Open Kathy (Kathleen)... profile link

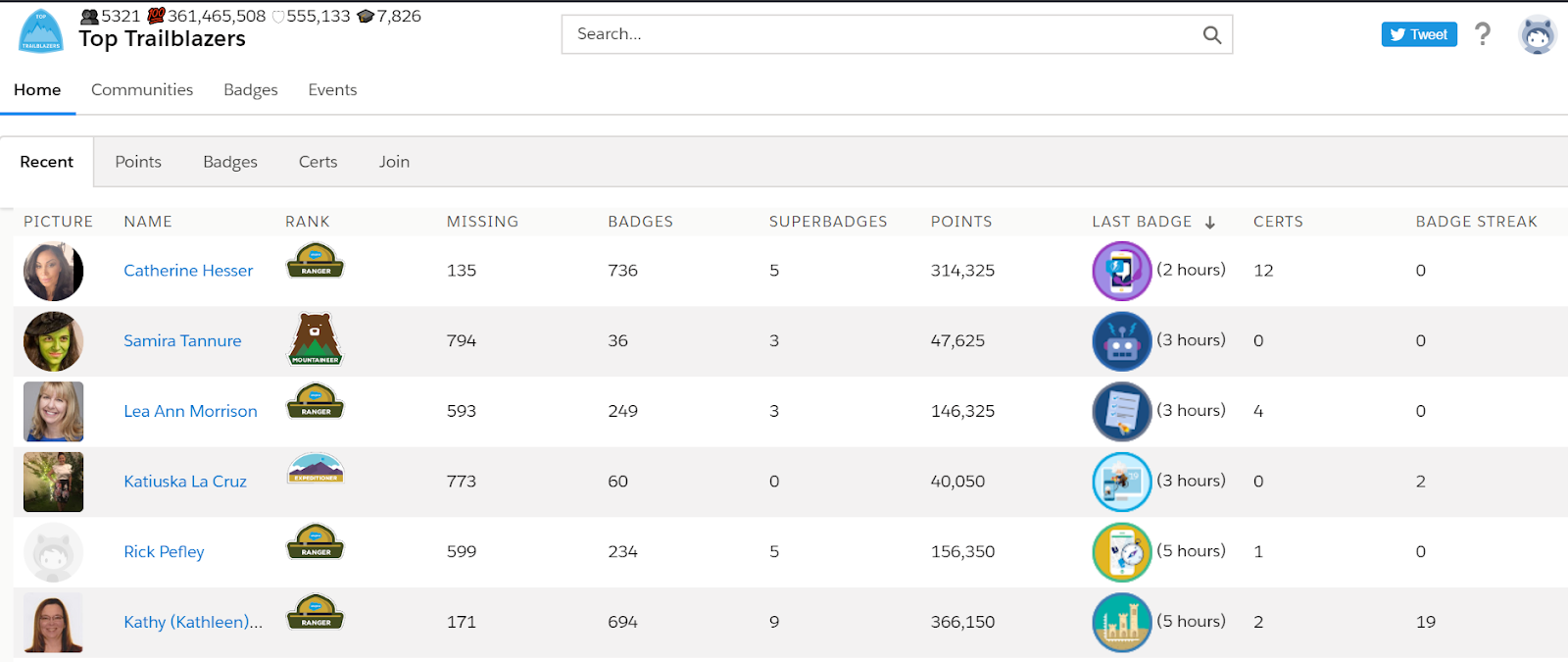click(x=193, y=623)
